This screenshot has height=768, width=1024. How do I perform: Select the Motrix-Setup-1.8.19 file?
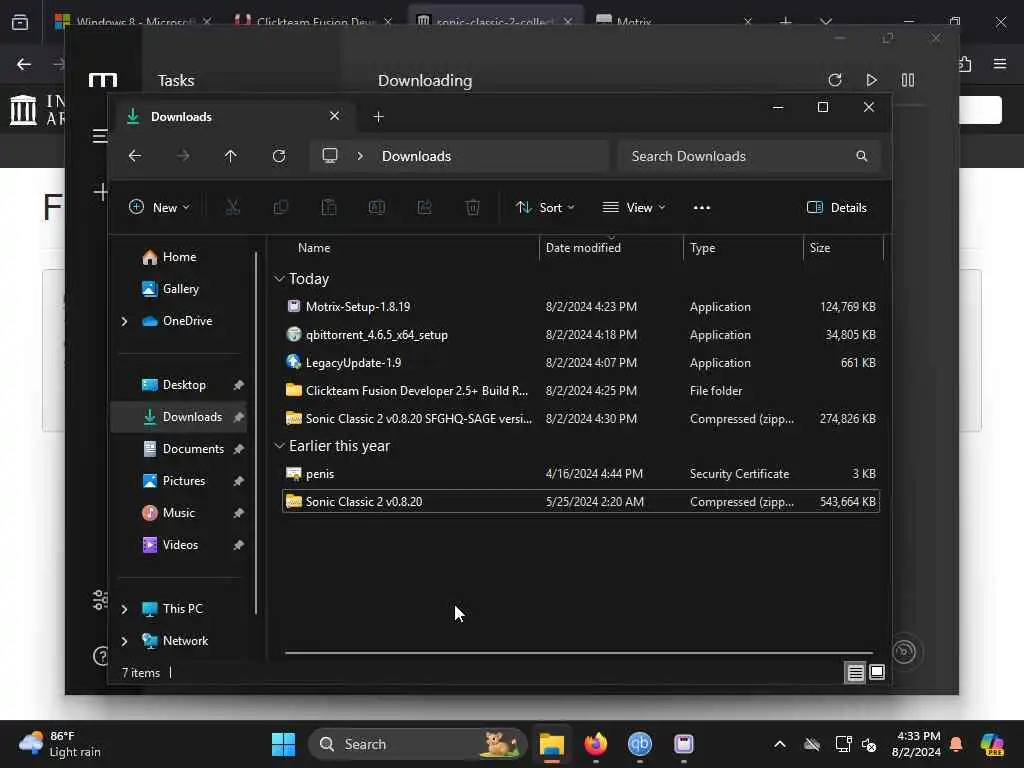tap(581, 307)
